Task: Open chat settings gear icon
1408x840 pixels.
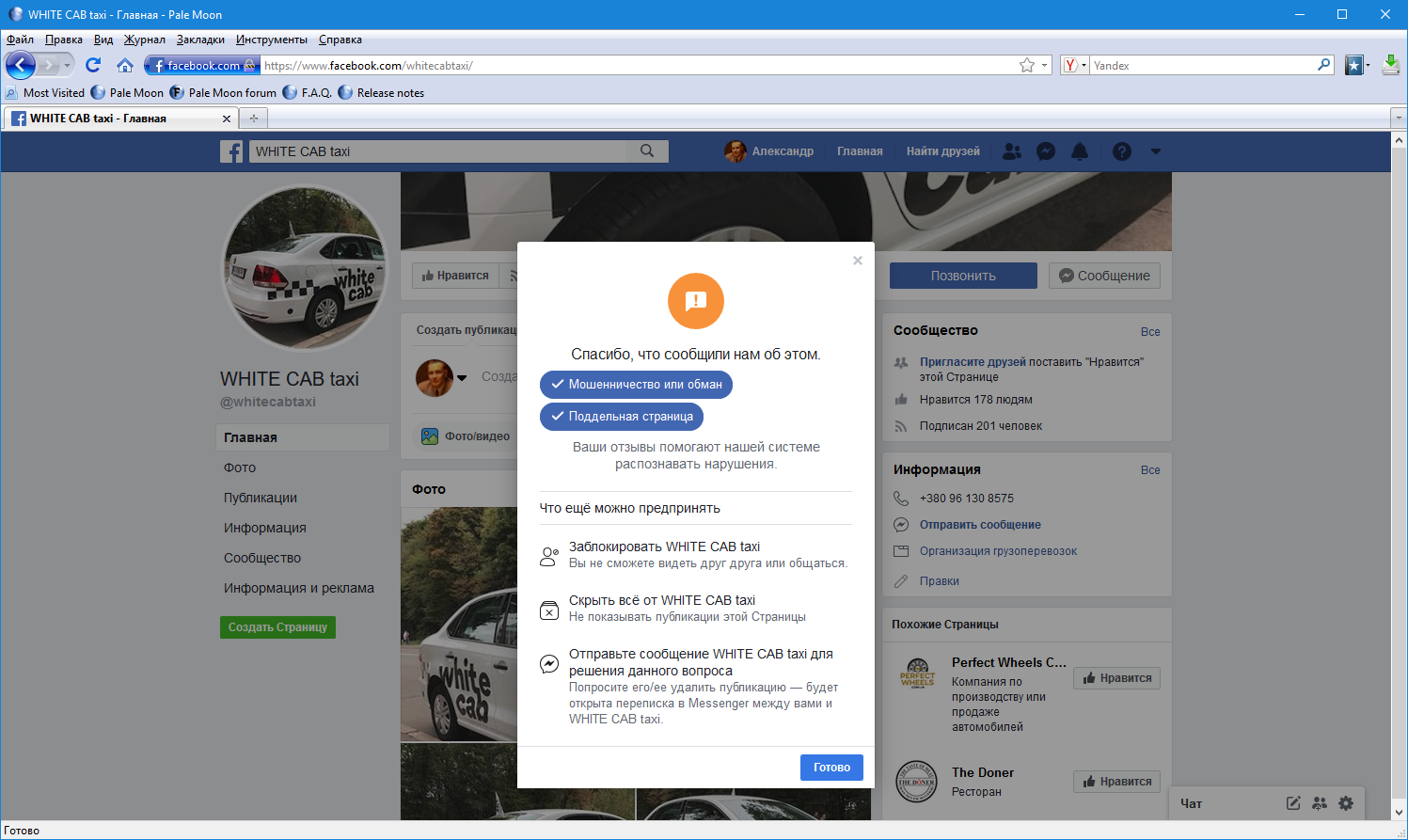Action: point(1346,803)
